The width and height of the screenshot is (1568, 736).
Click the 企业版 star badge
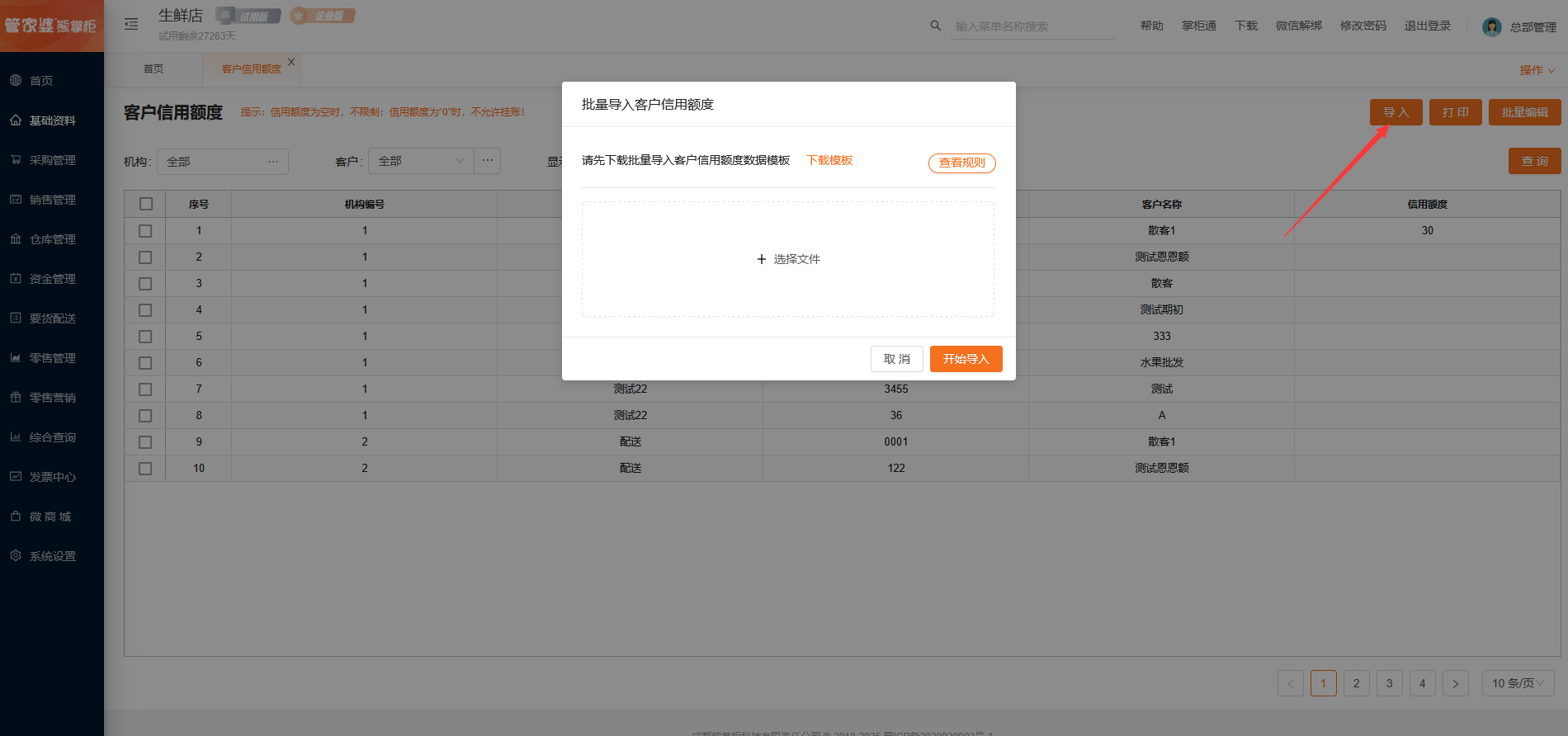(x=323, y=16)
